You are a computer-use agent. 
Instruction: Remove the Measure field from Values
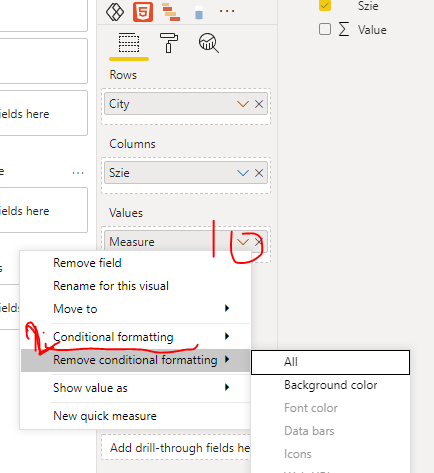pos(259,242)
